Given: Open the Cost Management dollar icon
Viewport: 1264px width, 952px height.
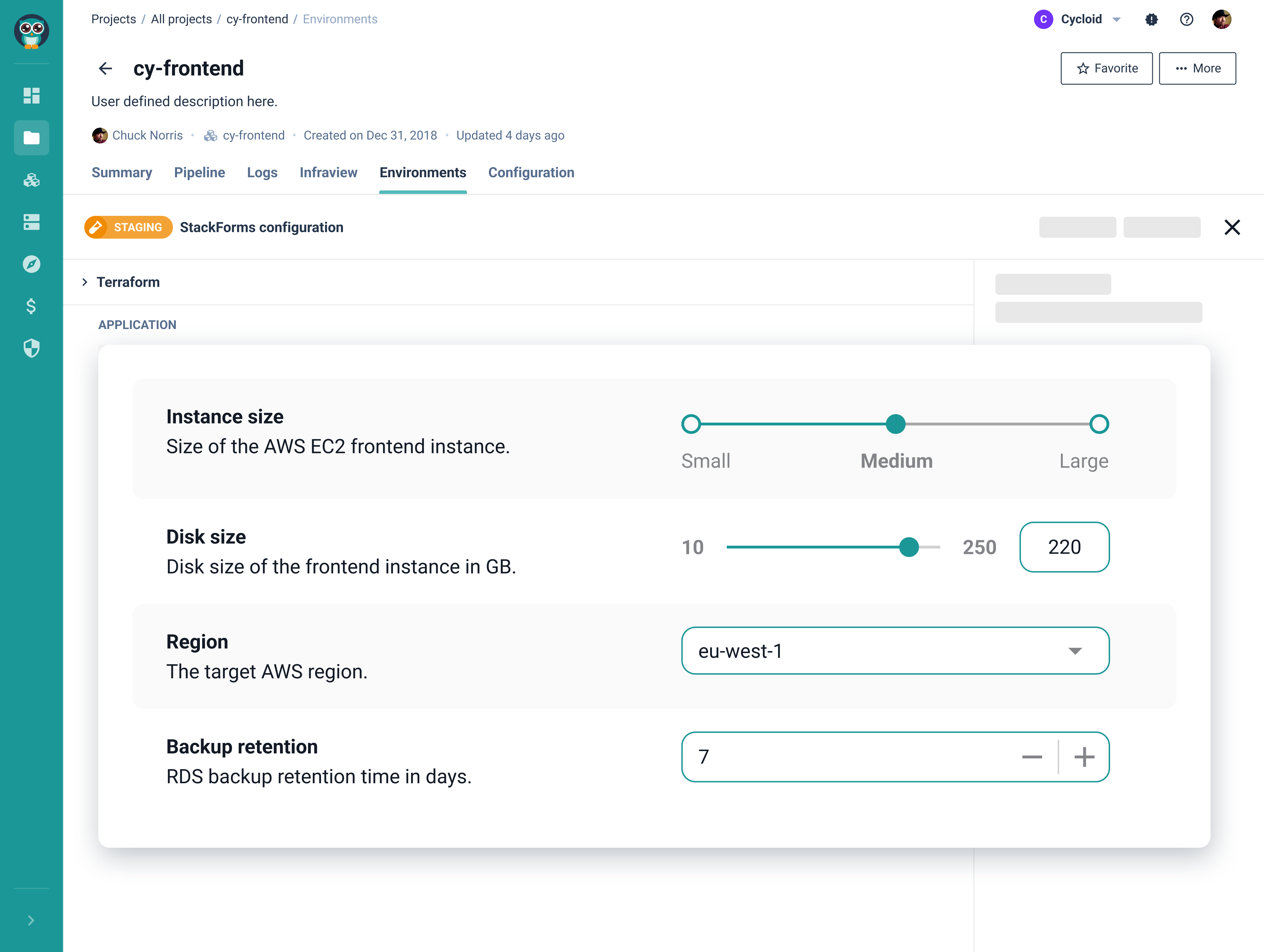Looking at the screenshot, I should click(31, 307).
